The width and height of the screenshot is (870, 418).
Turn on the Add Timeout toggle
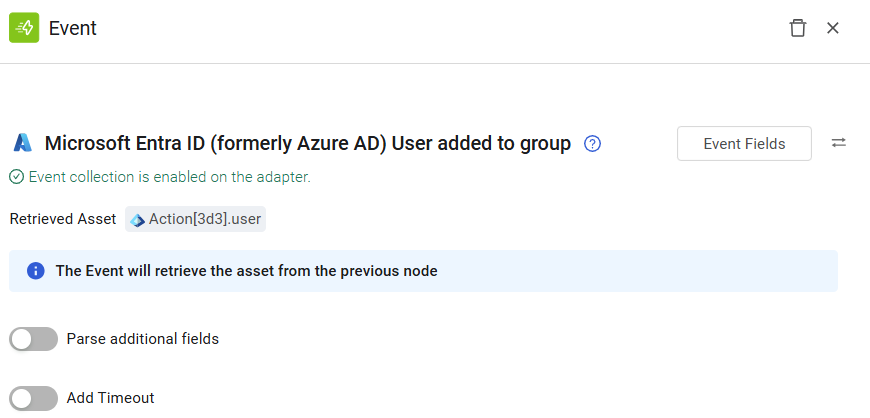pos(33,398)
